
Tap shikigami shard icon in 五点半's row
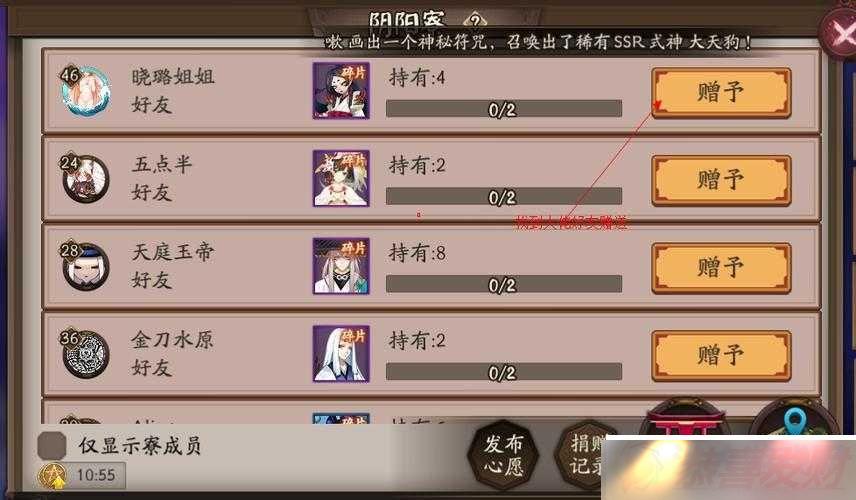[x=341, y=178]
